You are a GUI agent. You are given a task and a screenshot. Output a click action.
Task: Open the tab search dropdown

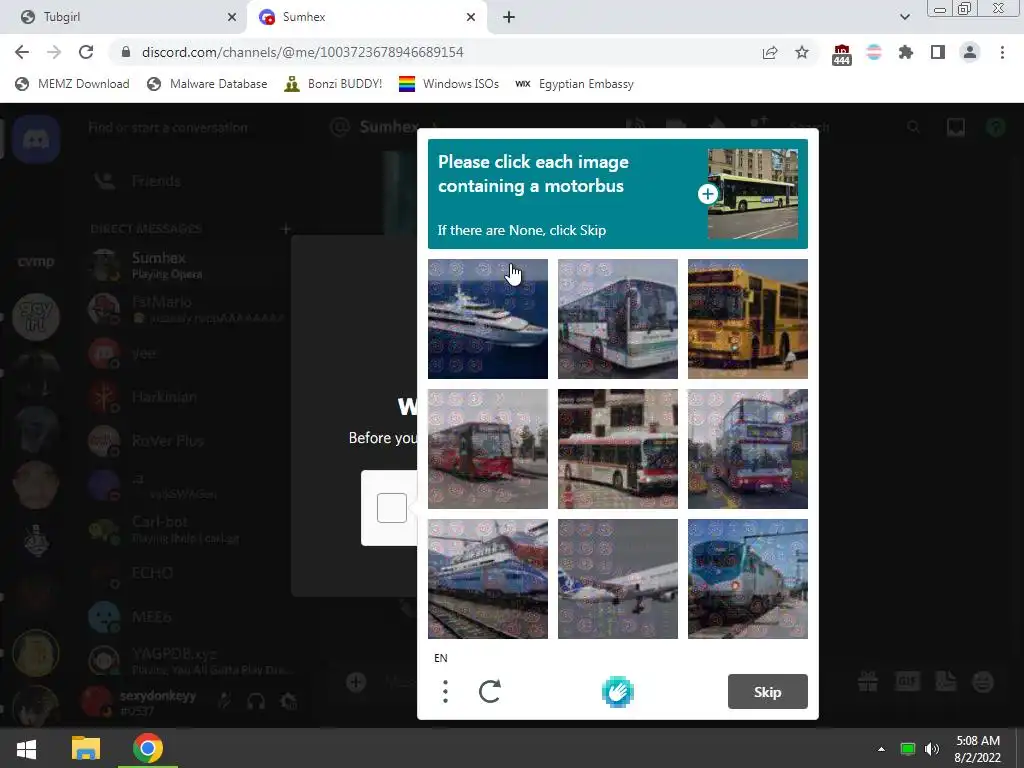tap(904, 17)
